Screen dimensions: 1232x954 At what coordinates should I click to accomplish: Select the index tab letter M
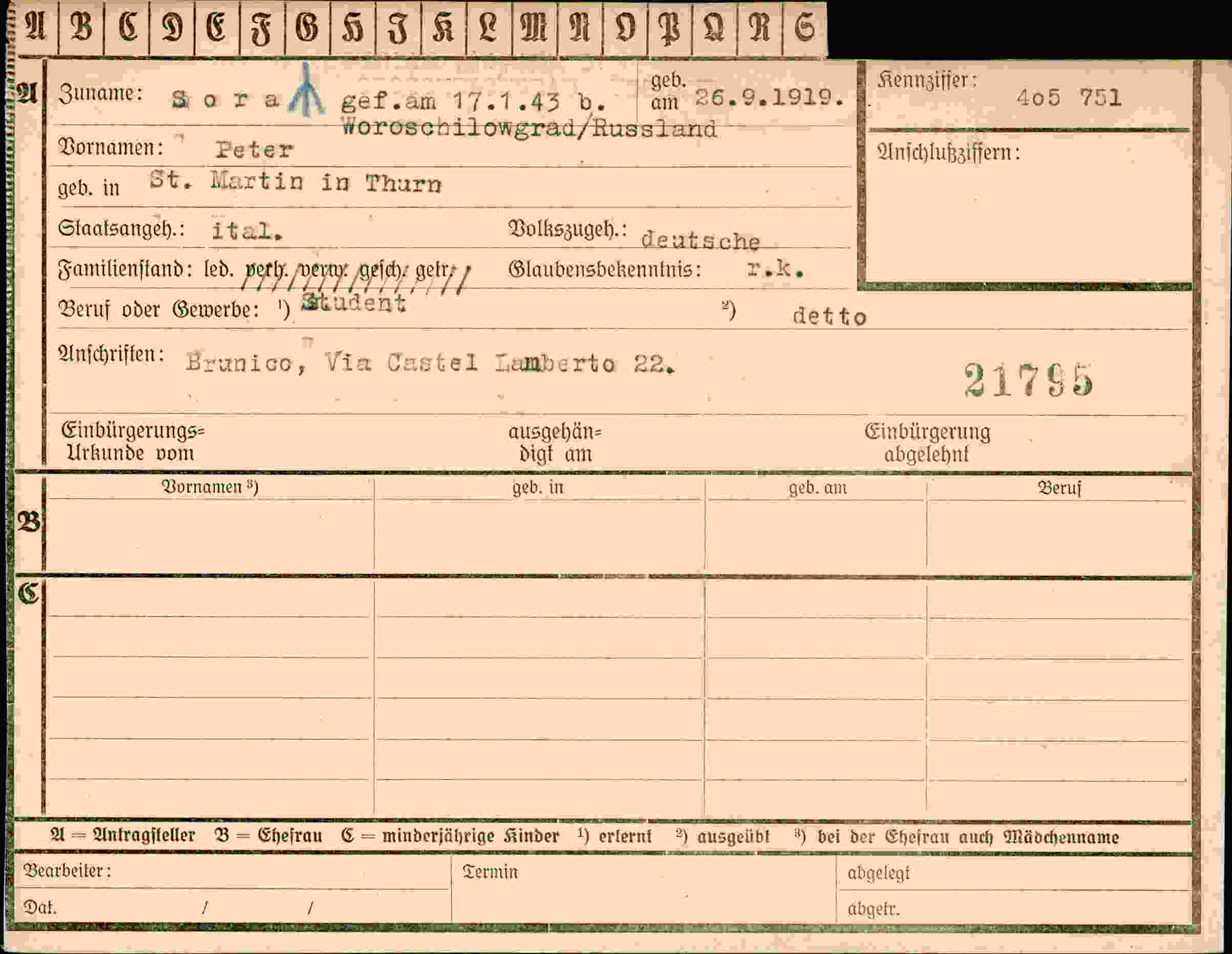coord(534,27)
